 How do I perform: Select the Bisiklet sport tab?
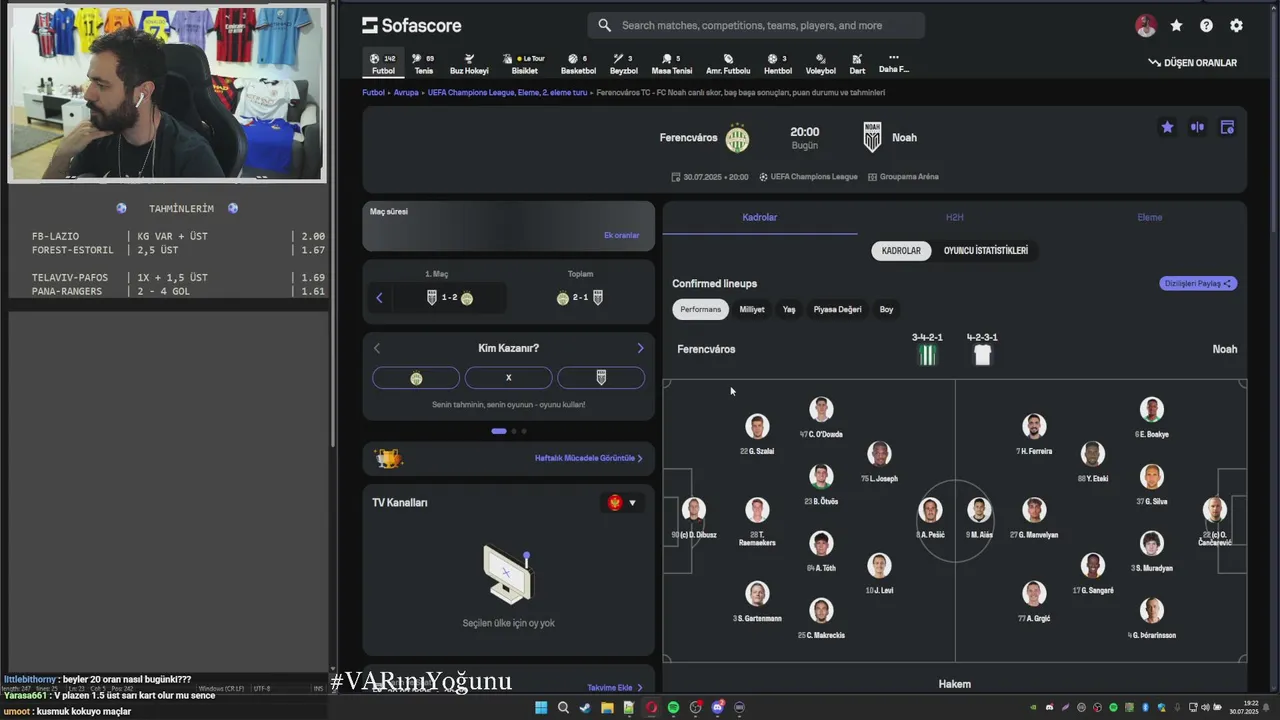(525, 64)
